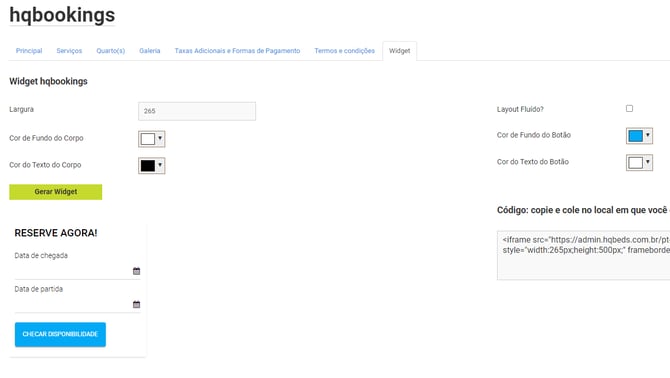Open the Galeria tab
The width and height of the screenshot is (670, 378).
(x=150, y=51)
